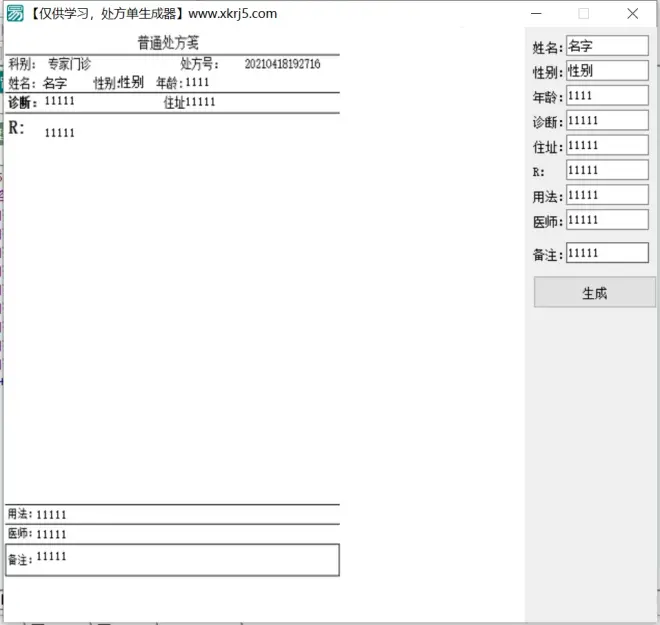Click the app icon in the title bar
Screen dimensions: 660x625
coord(15,14)
